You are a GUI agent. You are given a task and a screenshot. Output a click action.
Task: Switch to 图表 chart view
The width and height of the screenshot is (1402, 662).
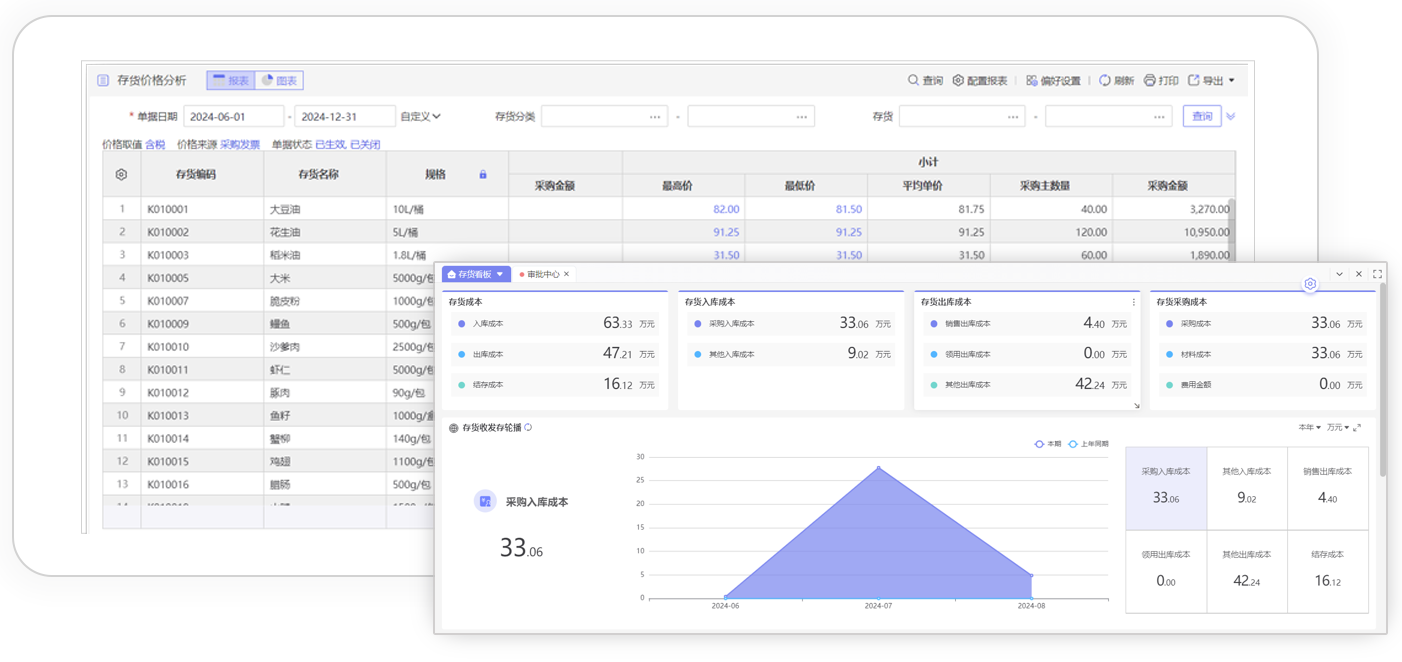tap(279, 80)
